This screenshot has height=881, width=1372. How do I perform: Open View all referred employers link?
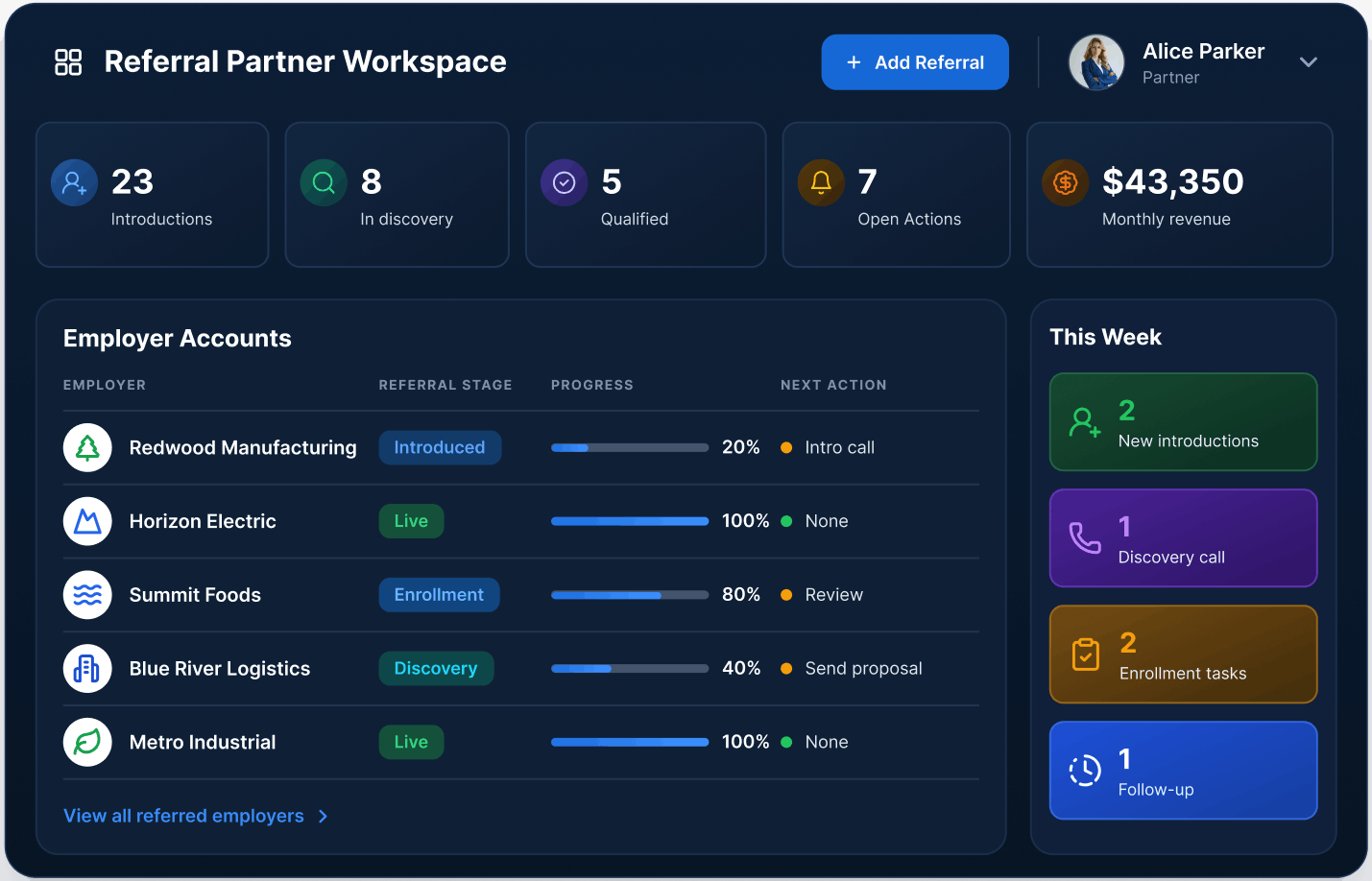[x=183, y=817]
